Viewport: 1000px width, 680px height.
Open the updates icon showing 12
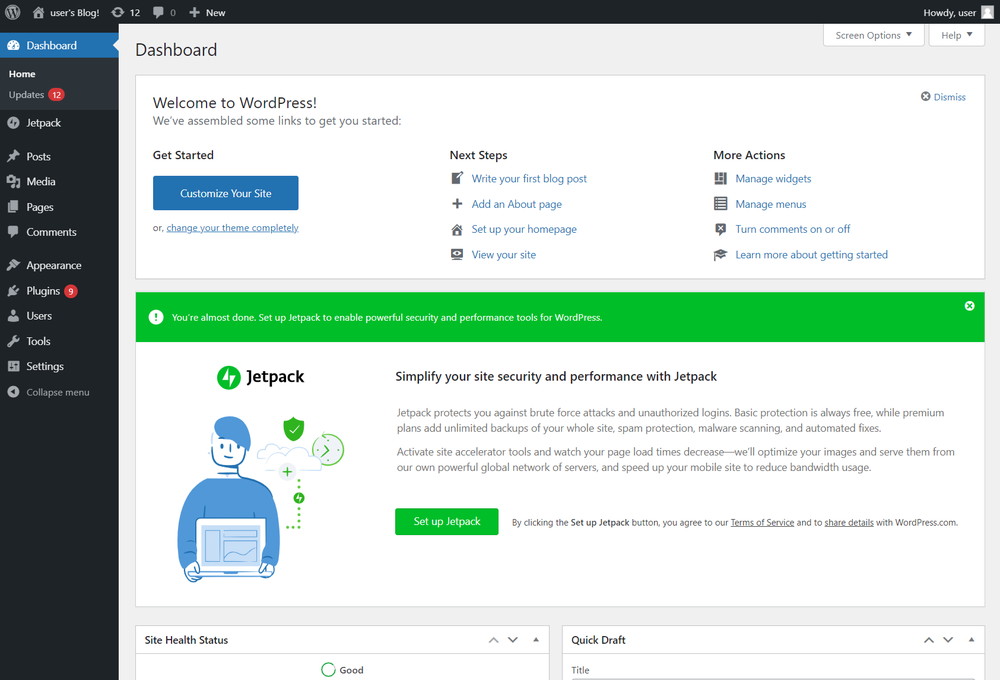126,12
